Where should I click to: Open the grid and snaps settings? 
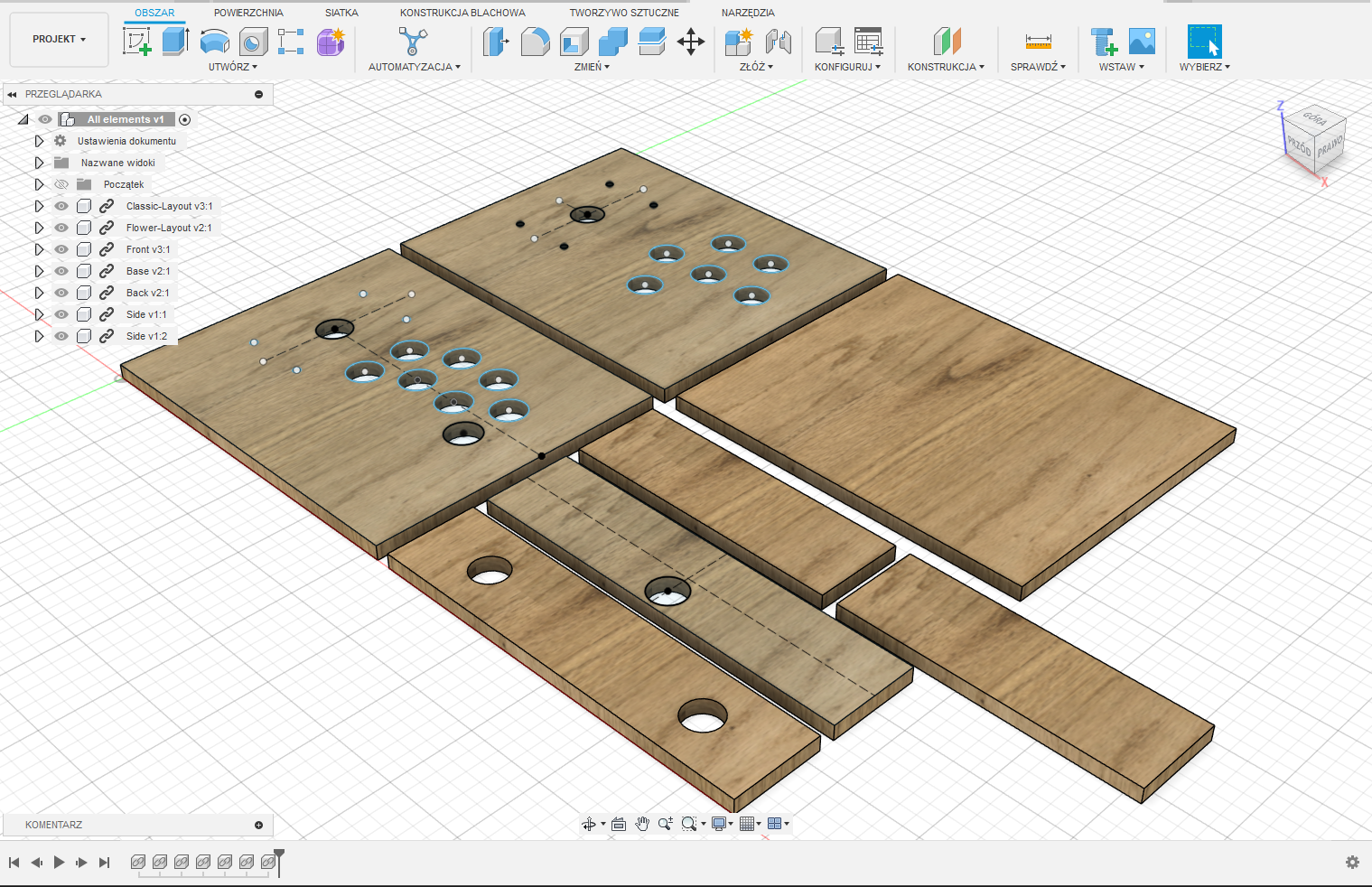(x=746, y=824)
